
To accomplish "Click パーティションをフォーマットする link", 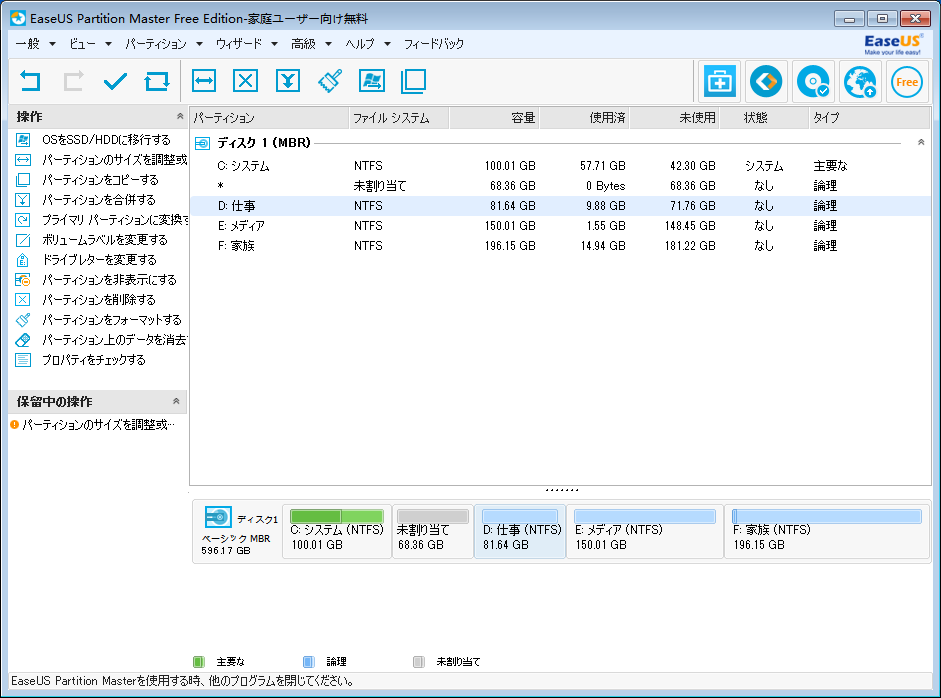I will click(x=111, y=320).
